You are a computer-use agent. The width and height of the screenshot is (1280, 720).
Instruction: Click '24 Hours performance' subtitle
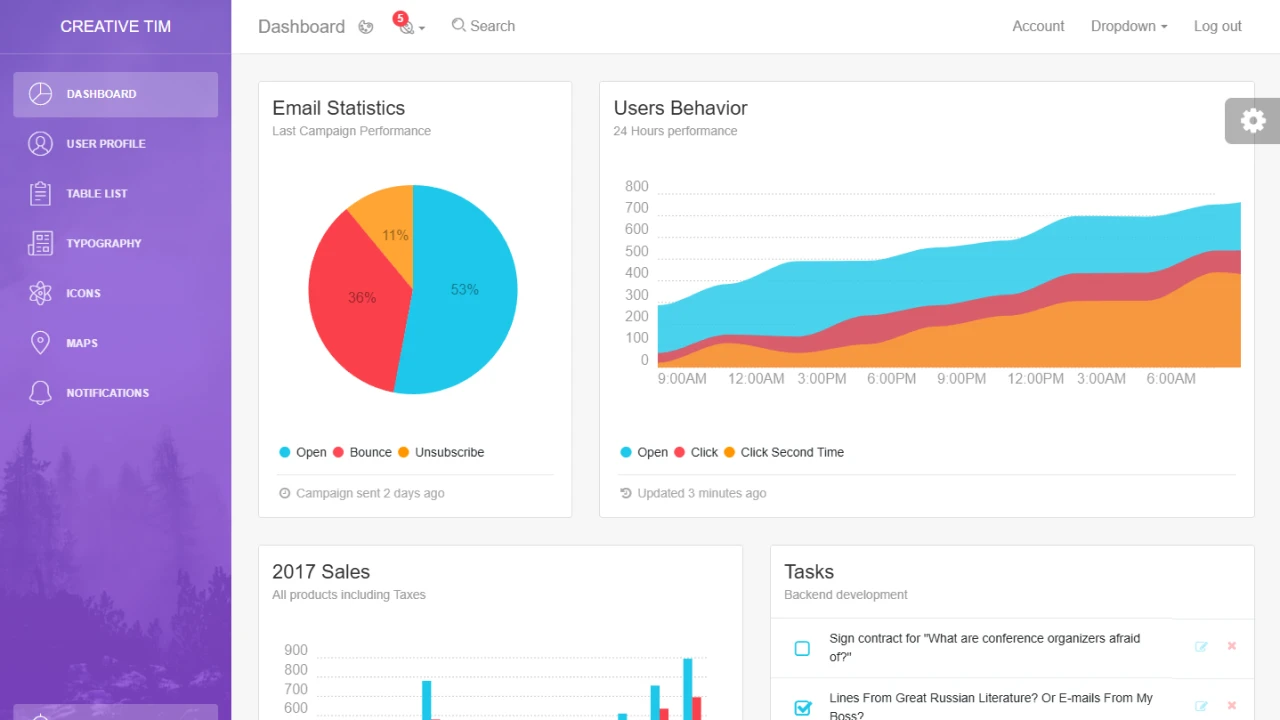pos(676,131)
